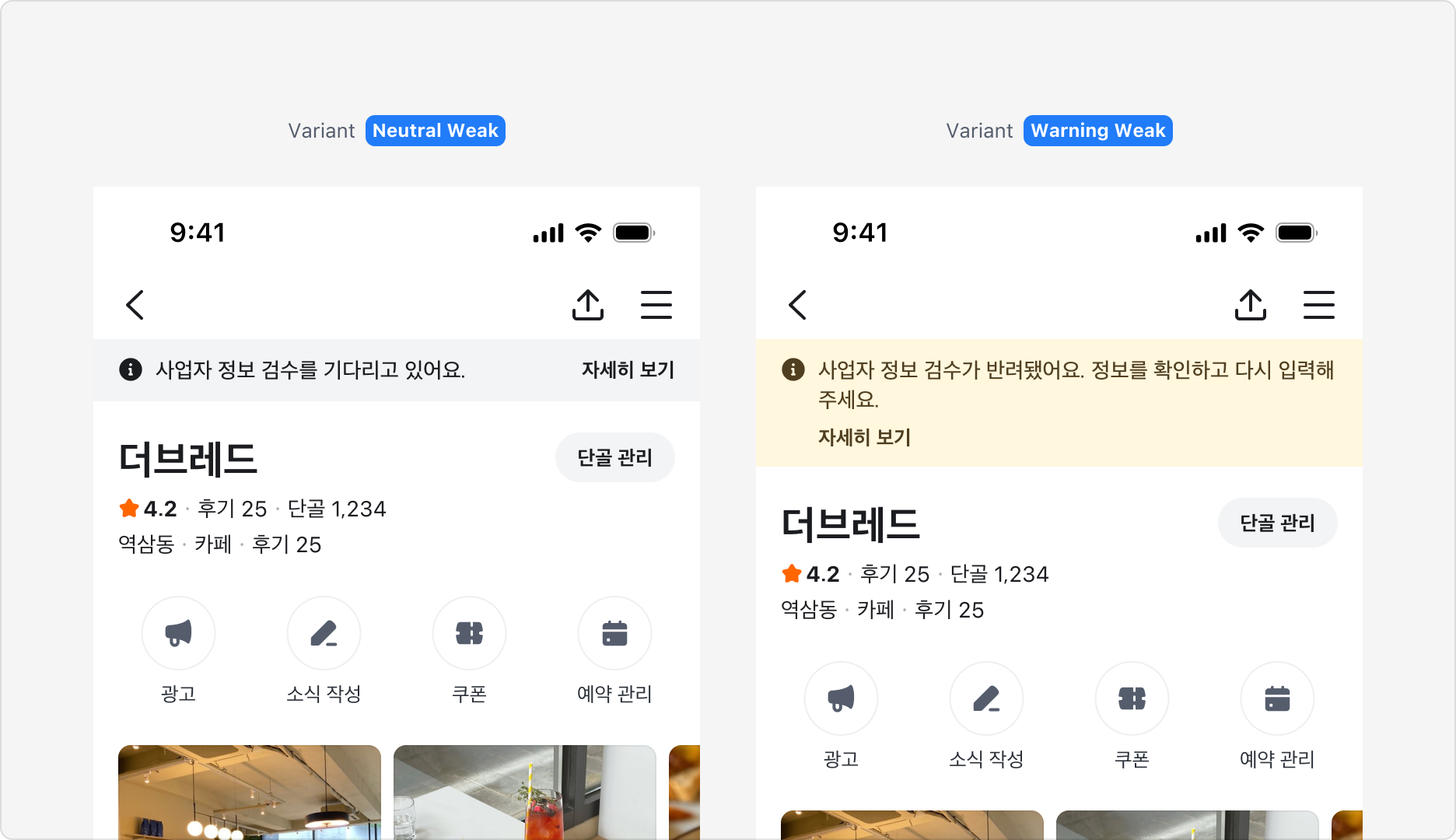Tap the 단골 관리 button
The height and width of the screenshot is (840, 1456).
pos(615,457)
